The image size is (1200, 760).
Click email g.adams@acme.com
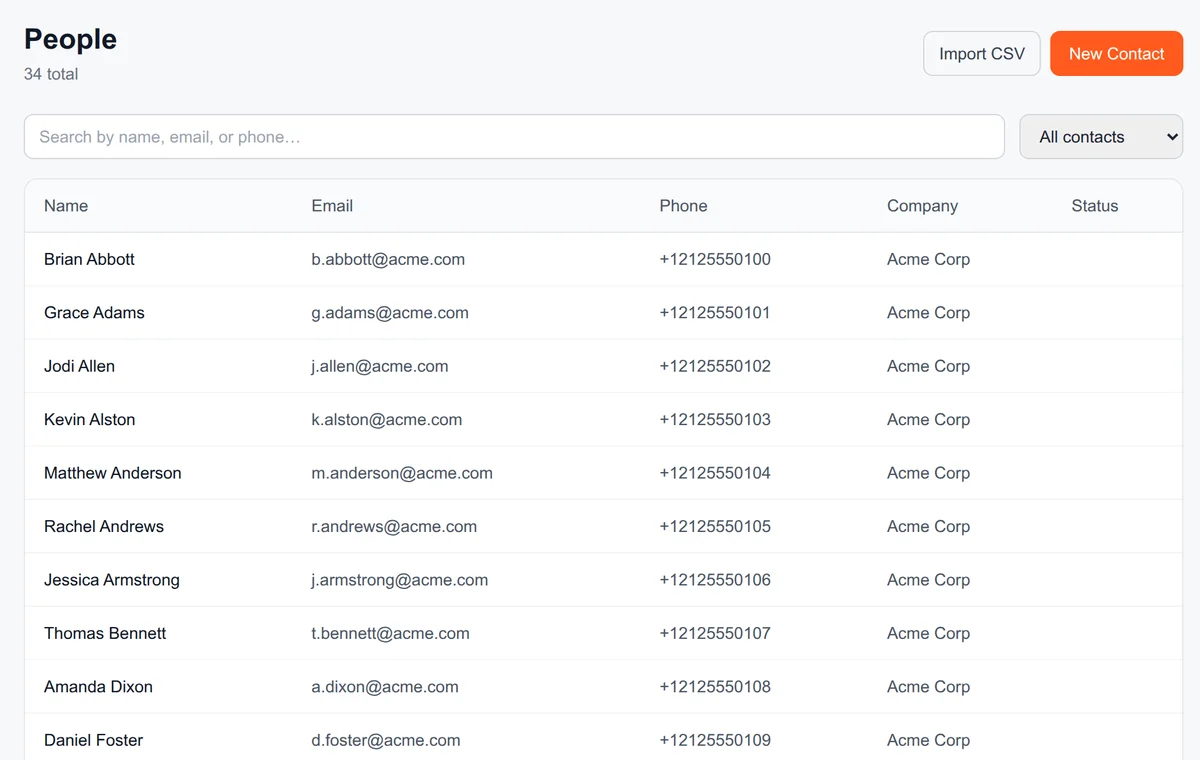[x=390, y=313]
